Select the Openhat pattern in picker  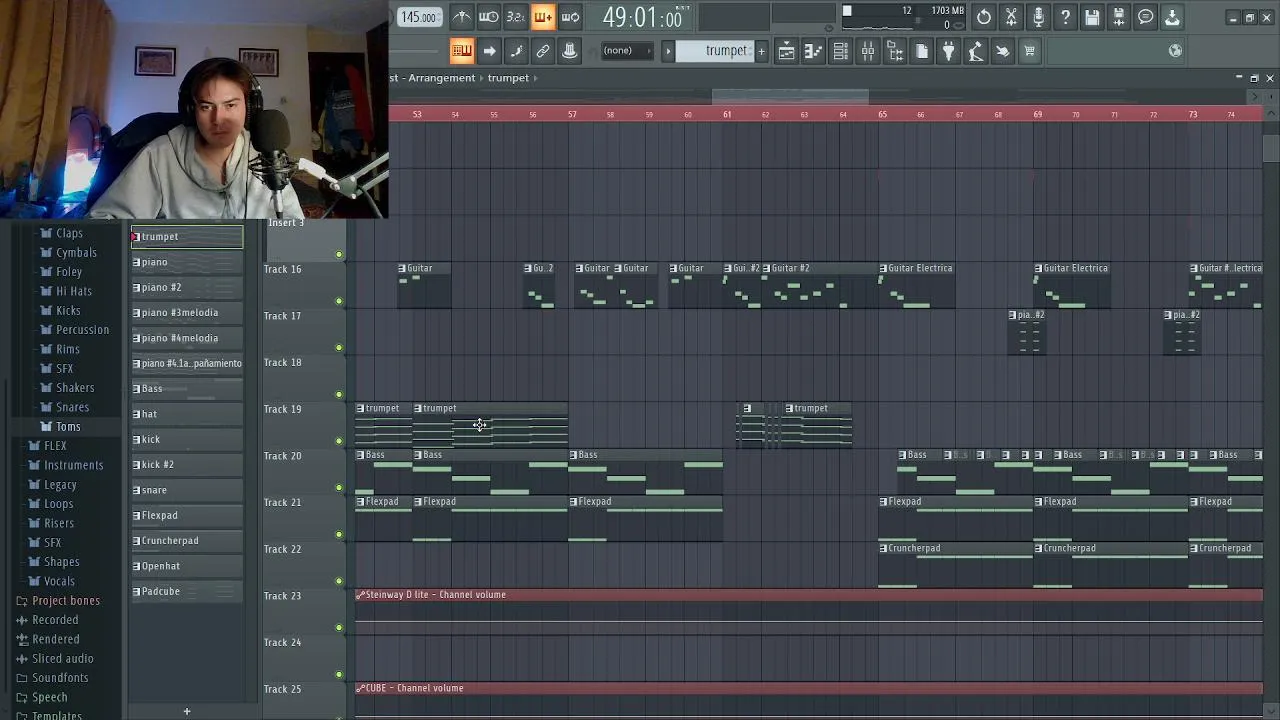point(187,566)
